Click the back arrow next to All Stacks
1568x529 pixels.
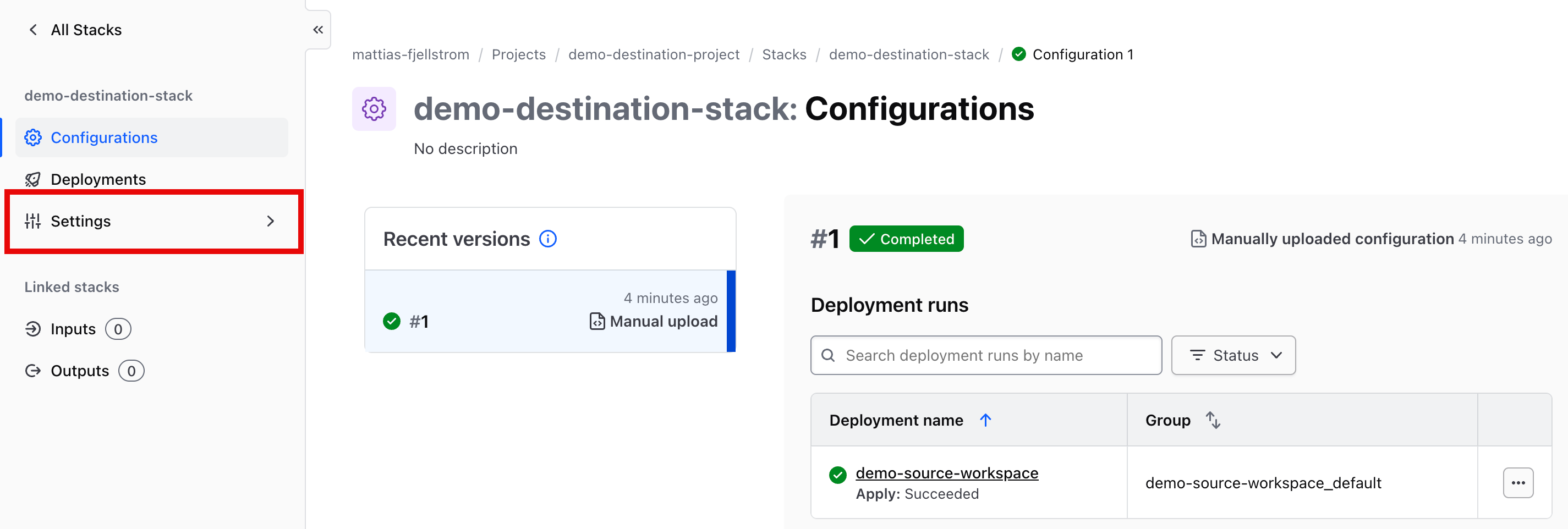click(x=33, y=29)
